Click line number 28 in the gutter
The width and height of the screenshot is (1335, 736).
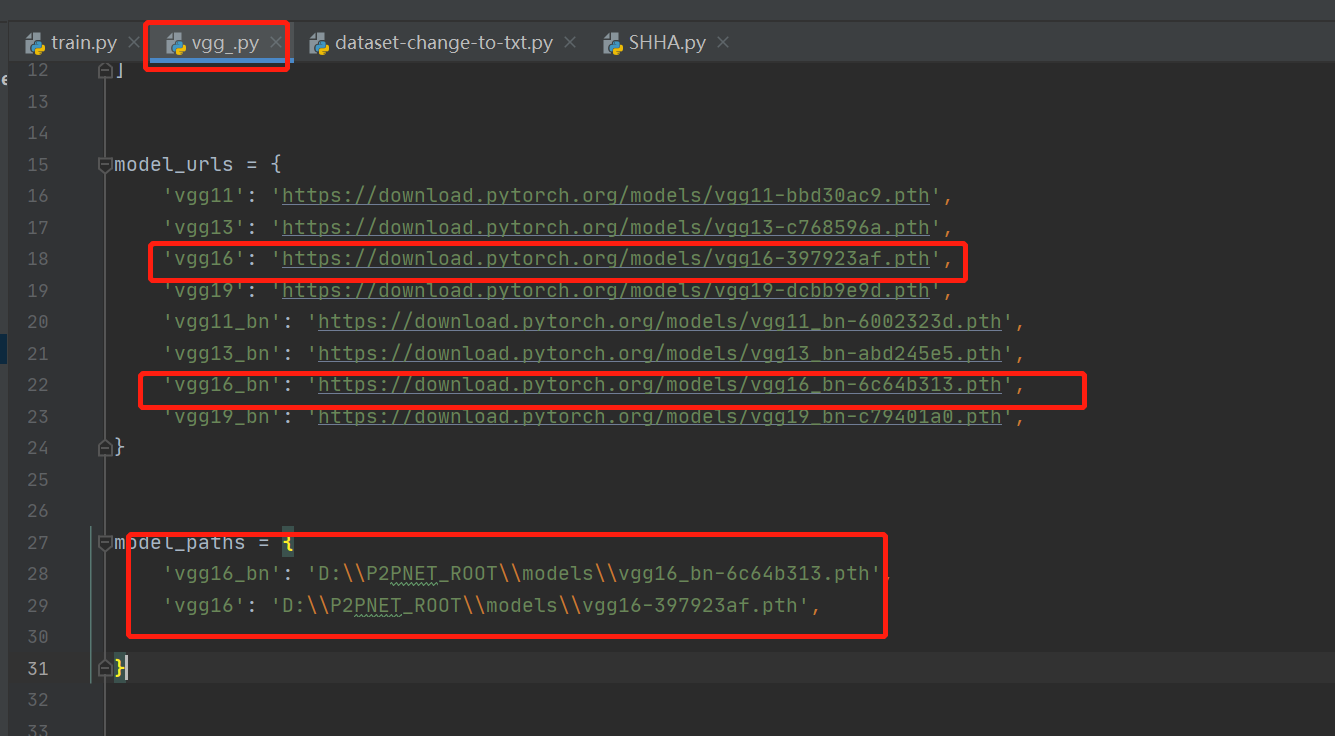coord(37,574)
